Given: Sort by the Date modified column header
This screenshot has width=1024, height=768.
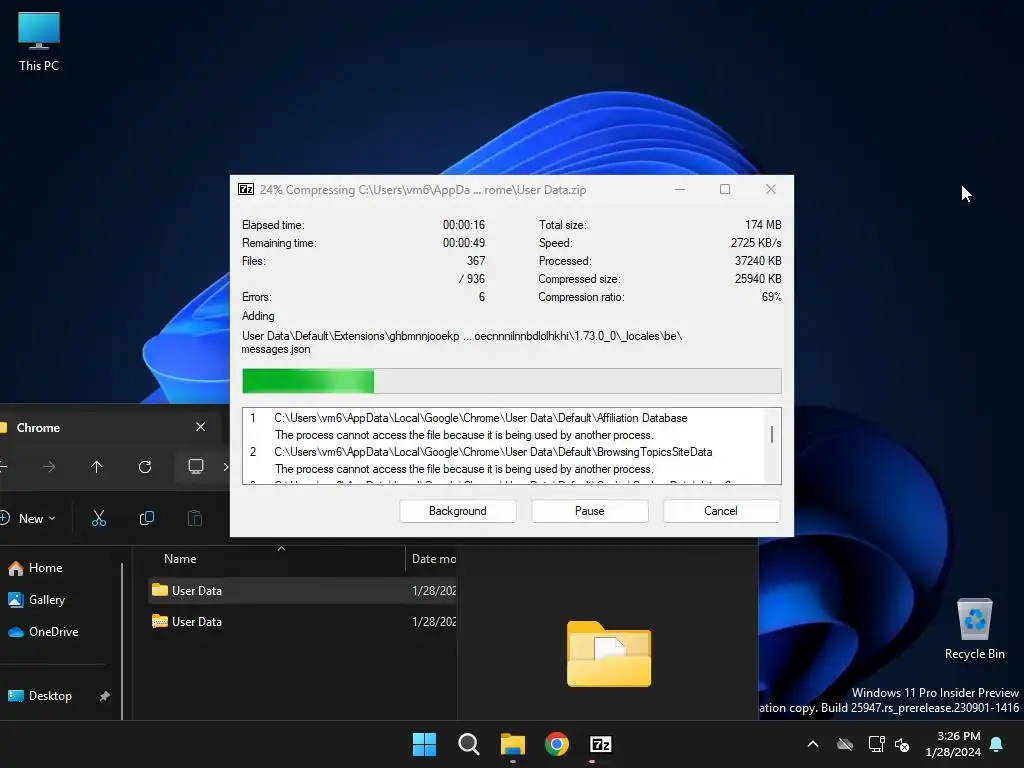Looking at the screenshot, I should [x=432, y=559].
